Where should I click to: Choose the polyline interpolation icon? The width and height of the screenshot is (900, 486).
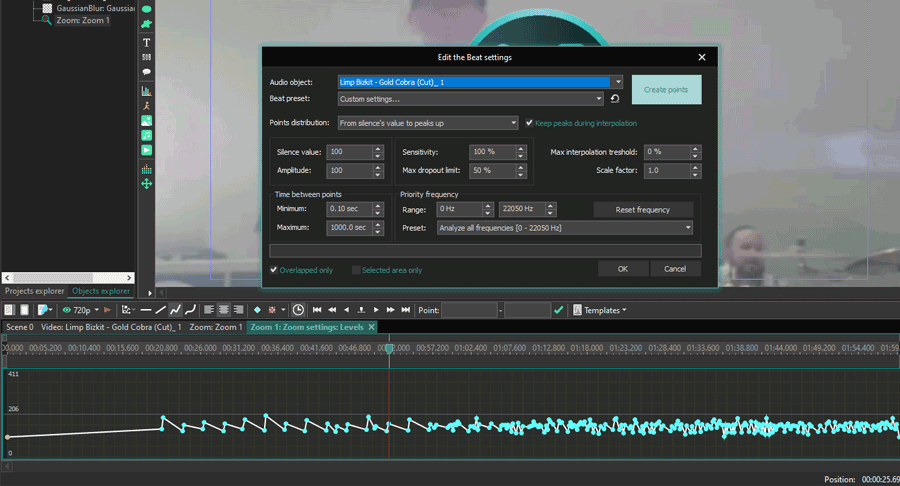[176, 310]
